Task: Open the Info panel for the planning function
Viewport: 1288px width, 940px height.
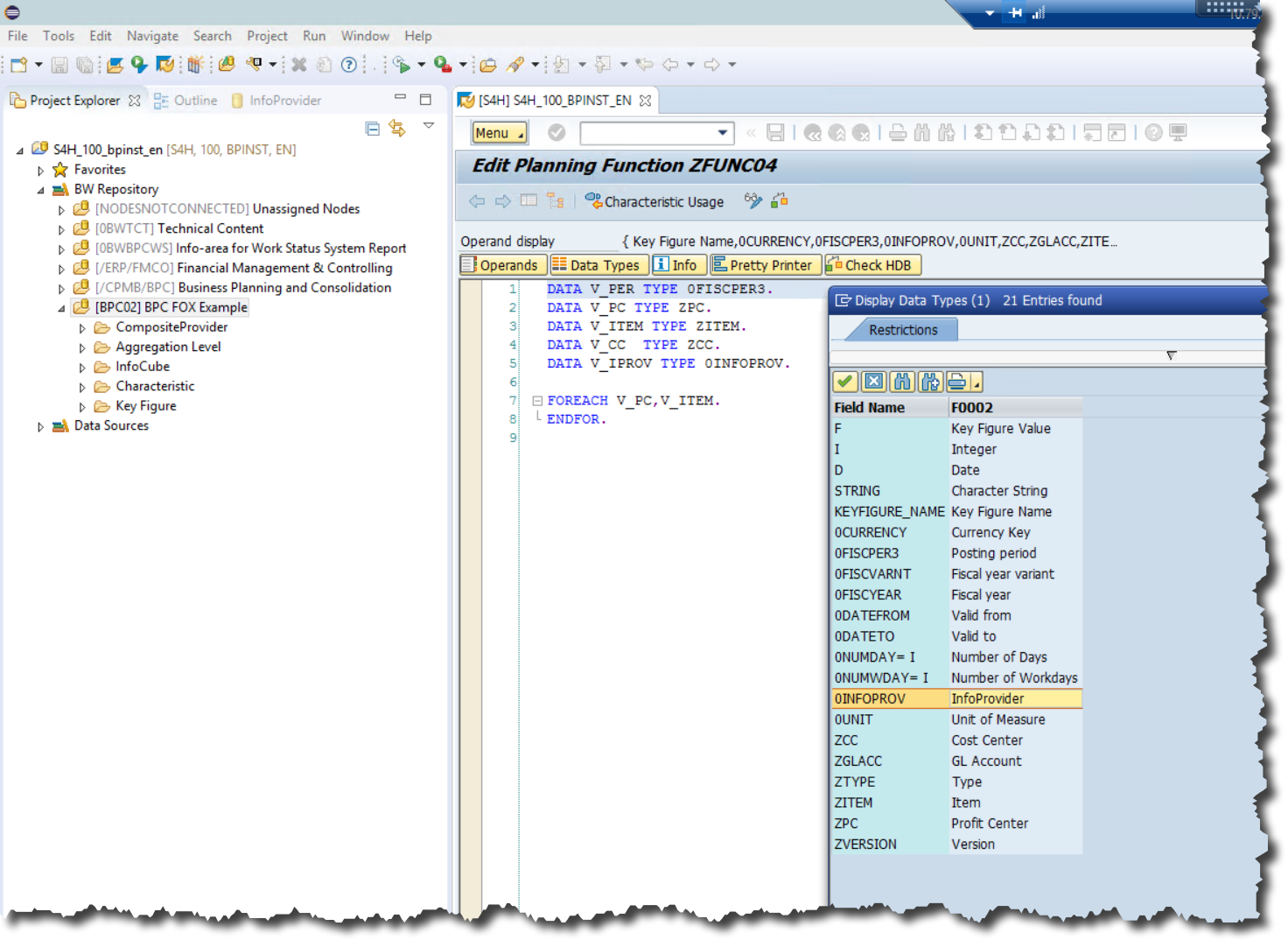Action: tap(679, 264)
